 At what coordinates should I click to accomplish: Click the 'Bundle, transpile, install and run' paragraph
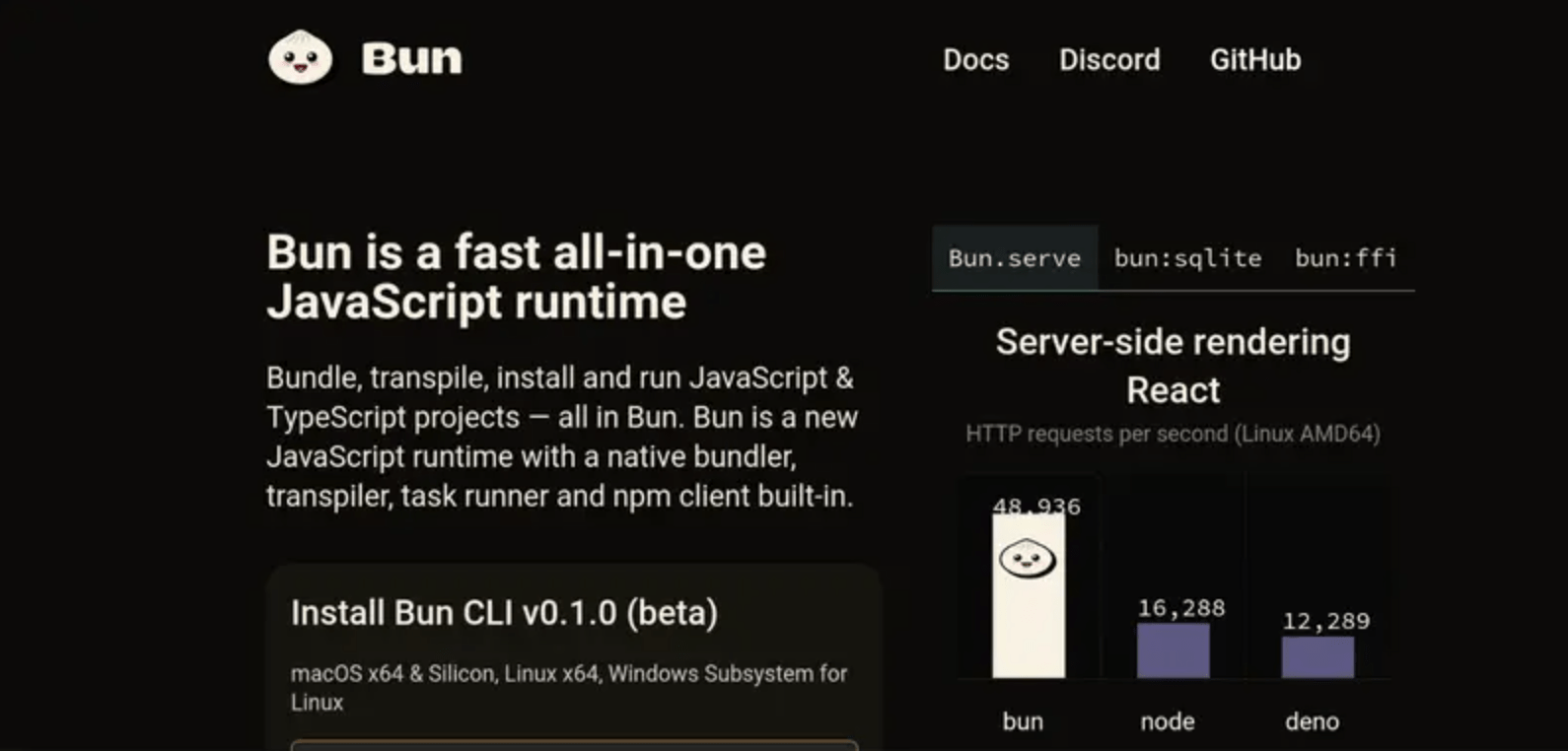(562, 437)
